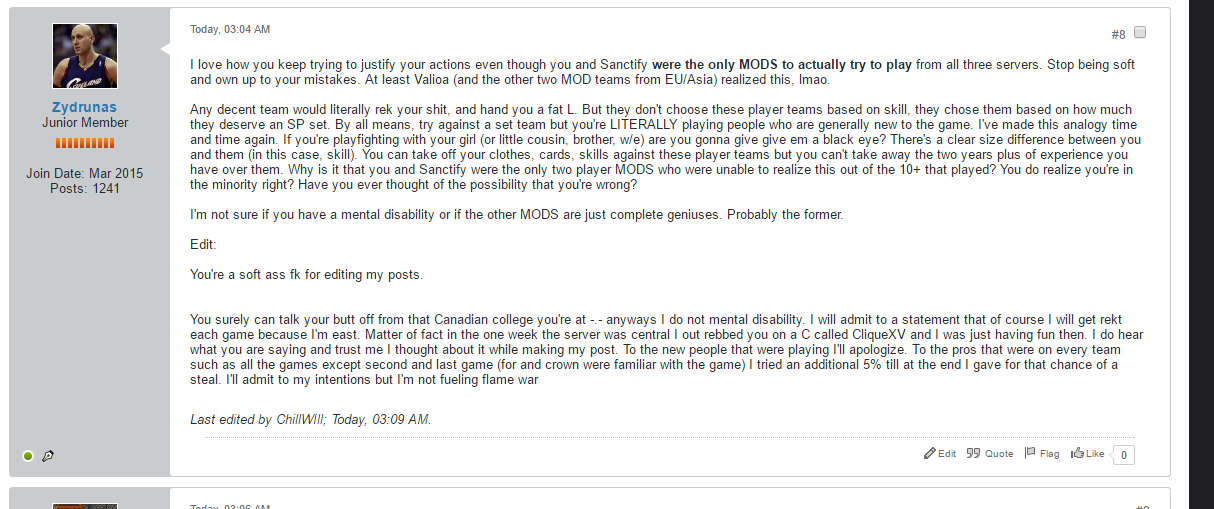Image resolution: width=1214 pixels, height=509 pixels.
Task: Click the 'Join Date: Mar 2015' line
Action: point(85,173)
